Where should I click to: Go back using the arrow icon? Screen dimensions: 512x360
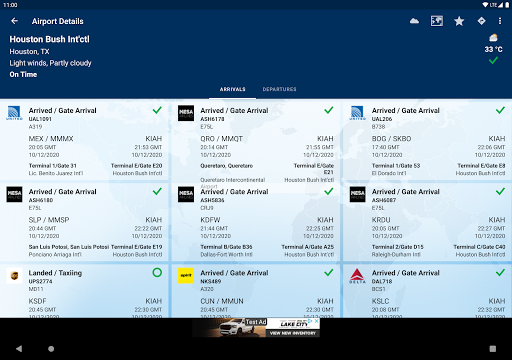click(14, 21)
